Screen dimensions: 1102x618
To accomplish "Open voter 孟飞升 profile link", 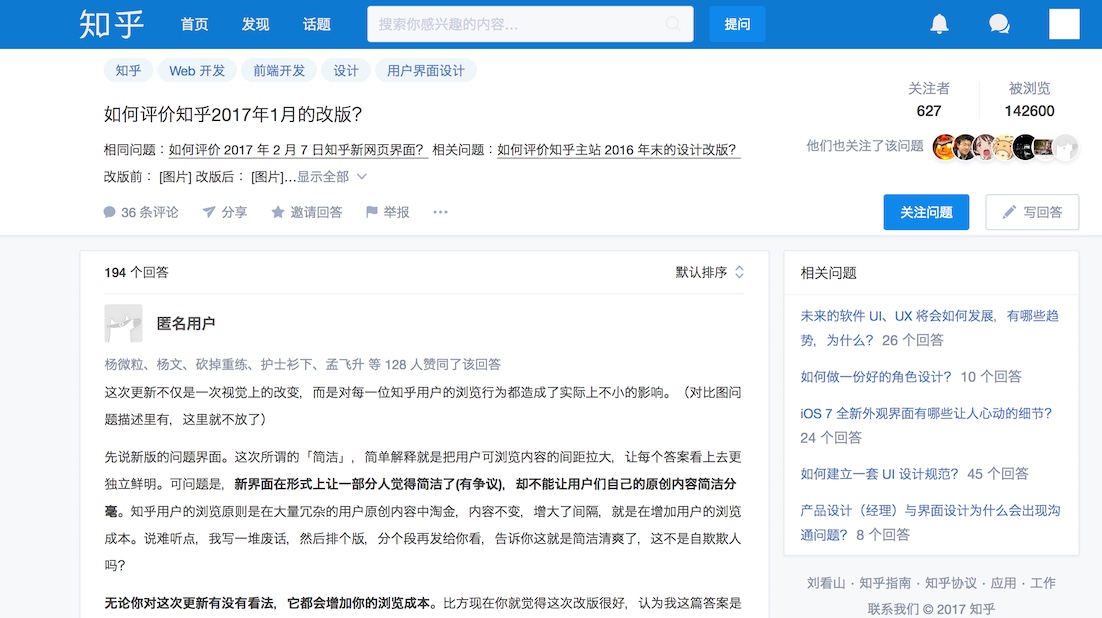I will point(344,364).
